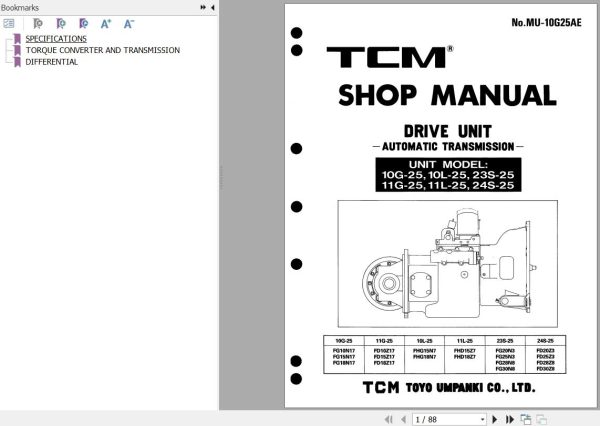Open the DIFFERENTIAL bookmark
Image resolution: width=600 pixels, height=426 pixels.
coord(52,62)
